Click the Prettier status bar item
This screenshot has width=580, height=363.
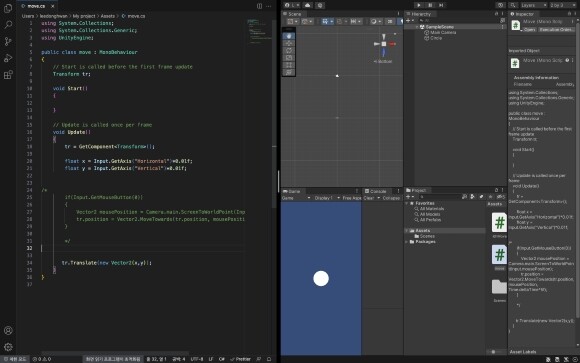click(x=240, y=359)
